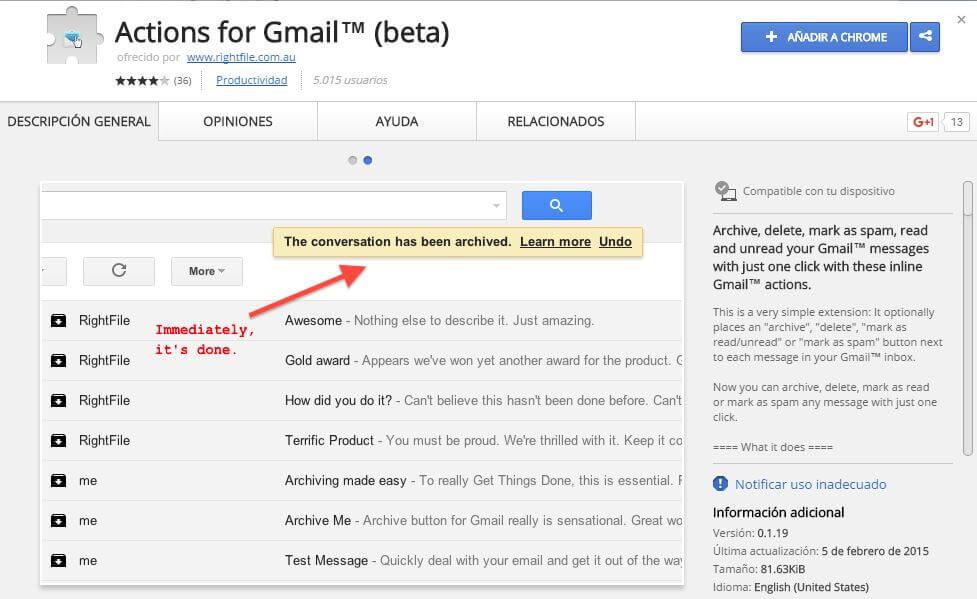
Task: Click the Información adicional heading
Action: click(x=778, y=512)
